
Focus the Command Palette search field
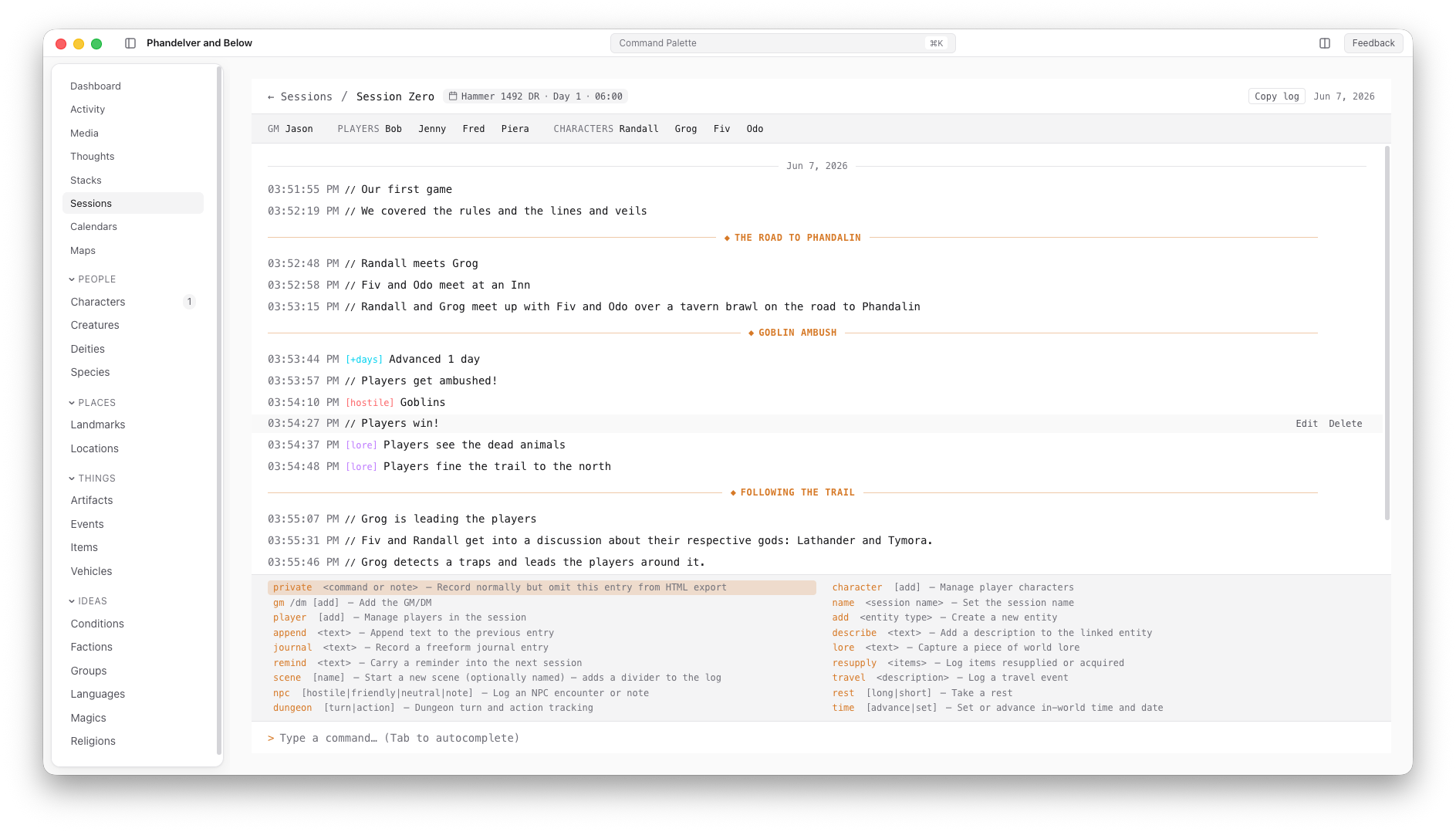click(782, 43)
